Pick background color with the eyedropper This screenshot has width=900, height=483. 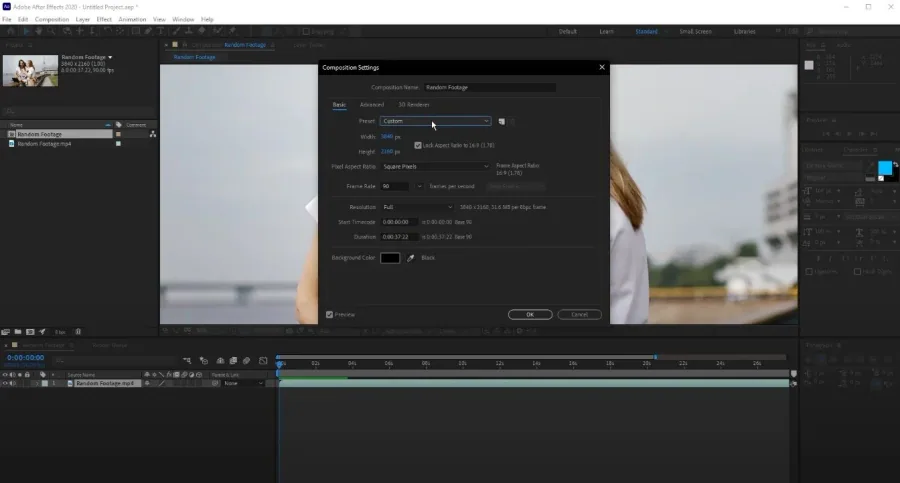point(410,258)
